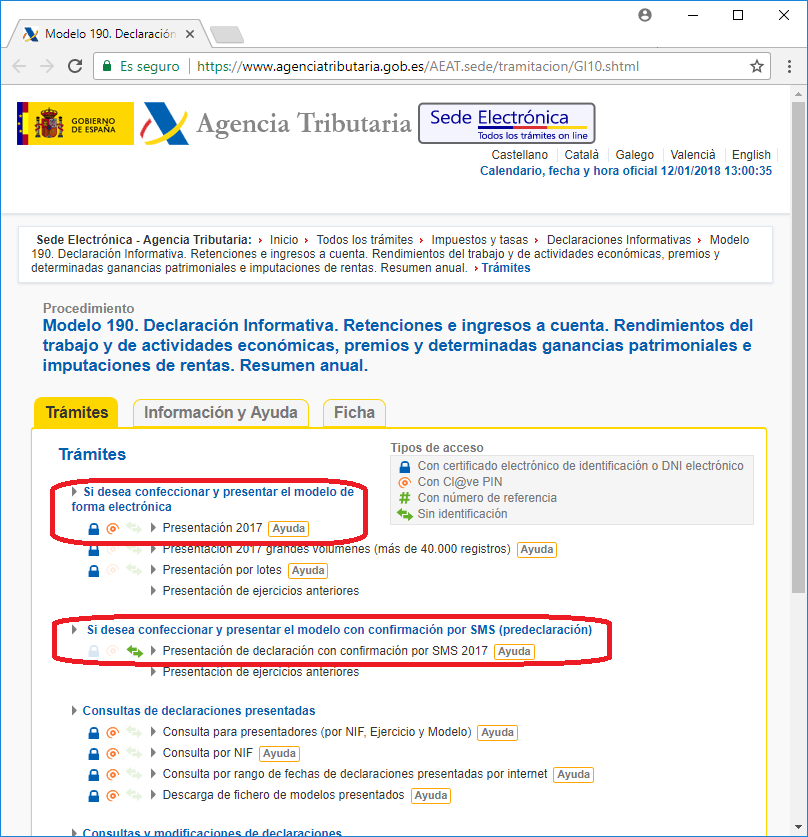
Task: Close the Modelo 190 browser tab
Action: [190, 34]
